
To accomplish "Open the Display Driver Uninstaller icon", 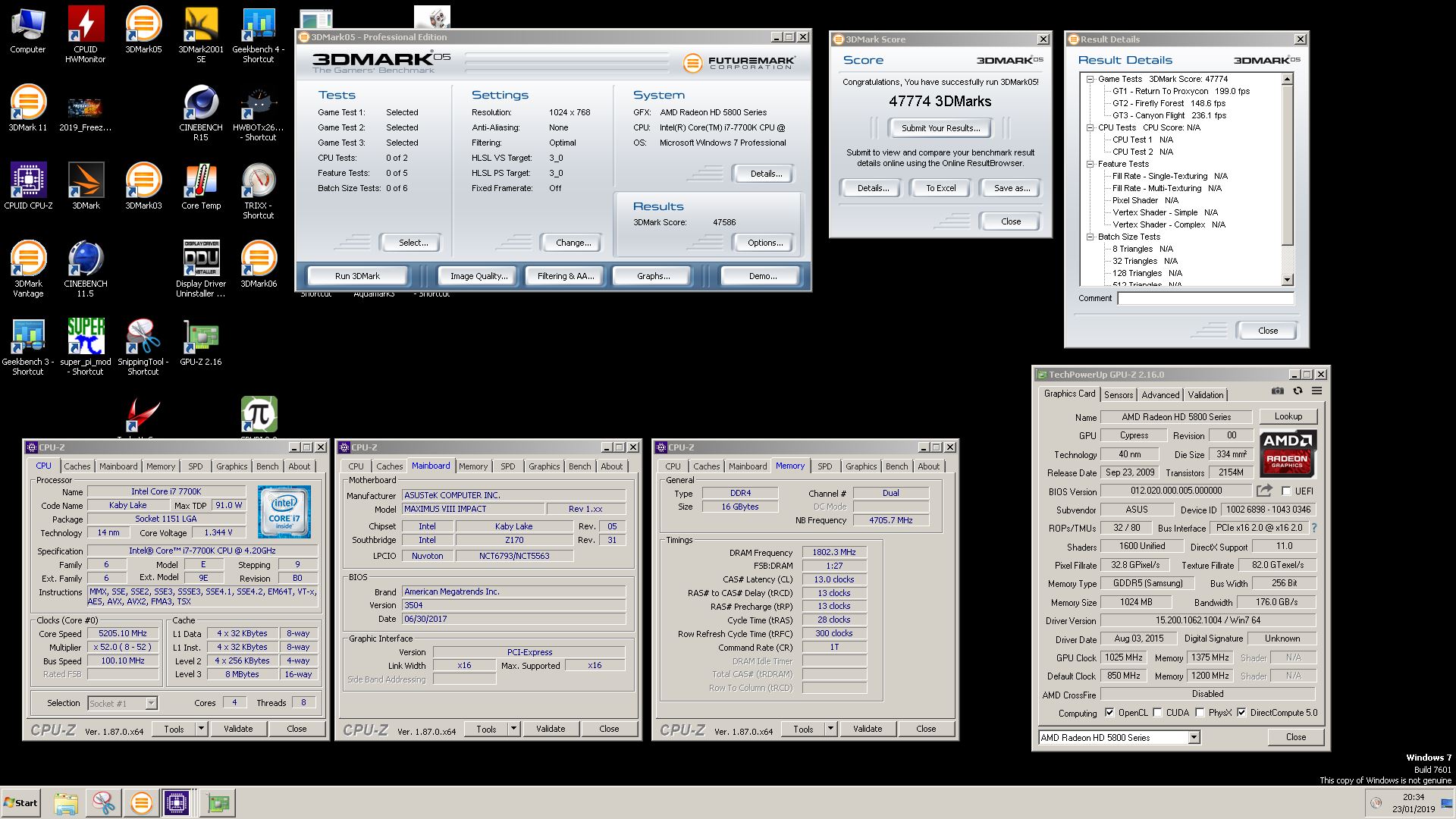I will point(201,268).
